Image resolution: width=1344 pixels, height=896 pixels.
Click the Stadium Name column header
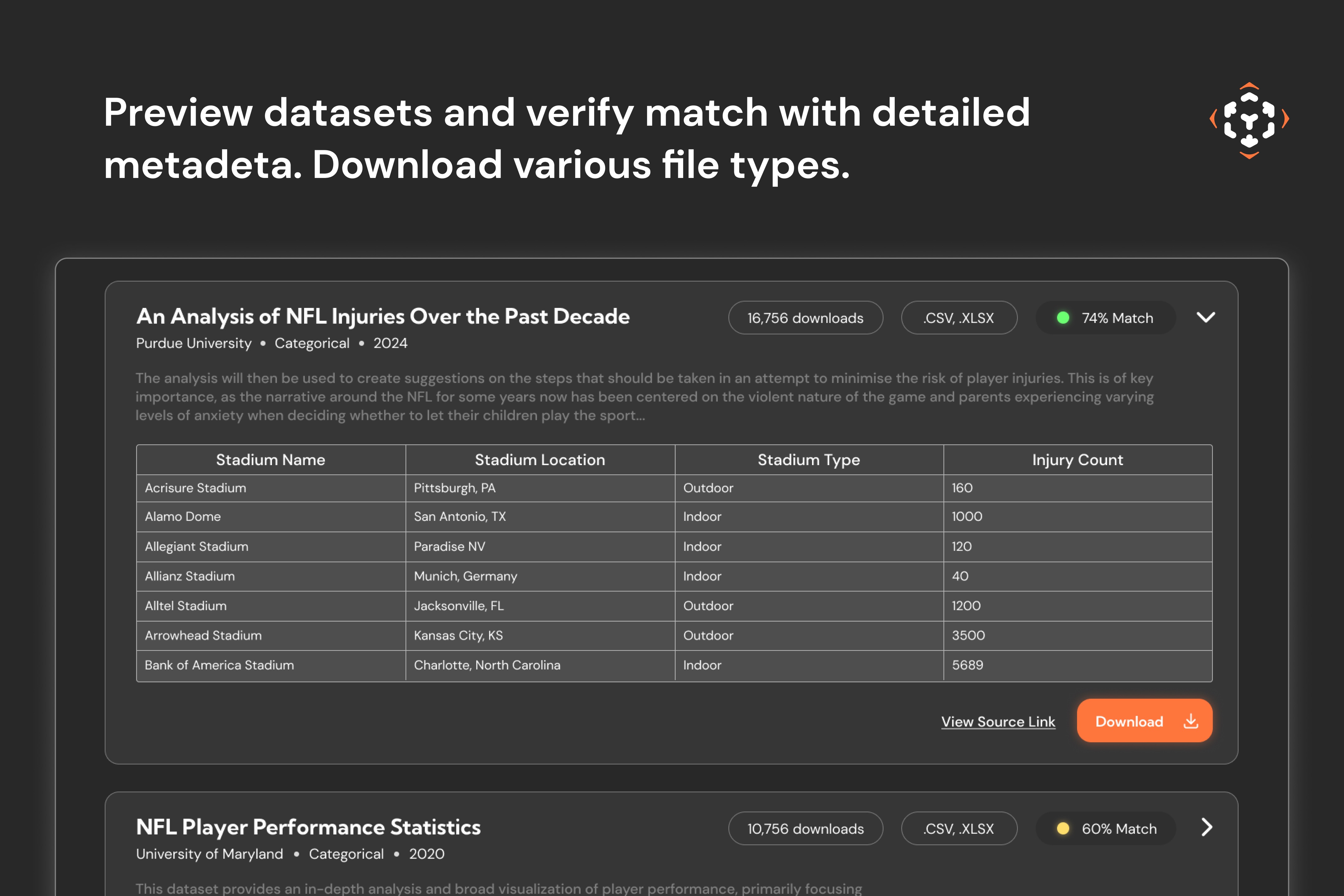click(x=270, y=460)
